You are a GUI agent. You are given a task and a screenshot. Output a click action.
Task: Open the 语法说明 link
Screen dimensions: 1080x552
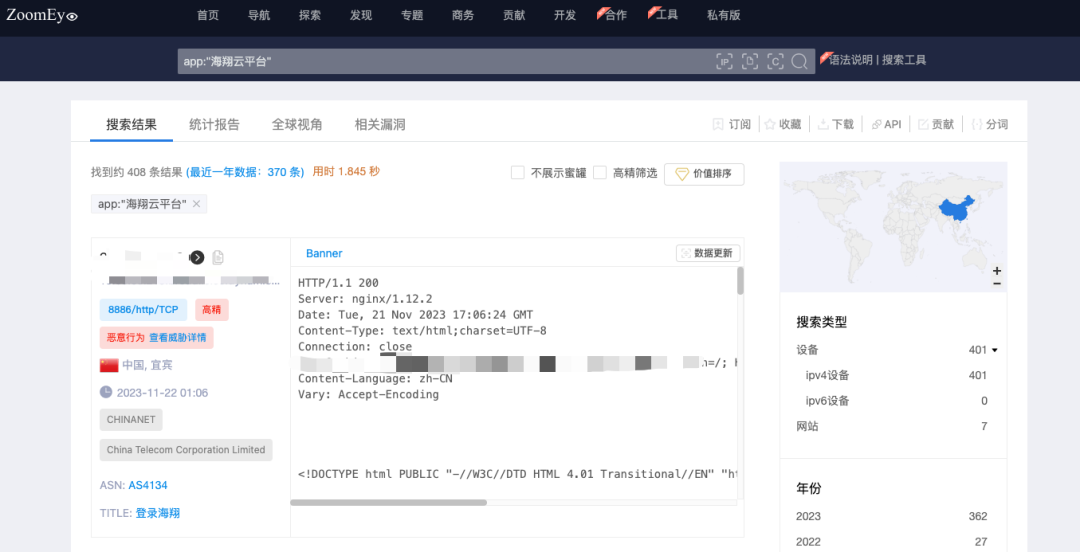[851, 60]
